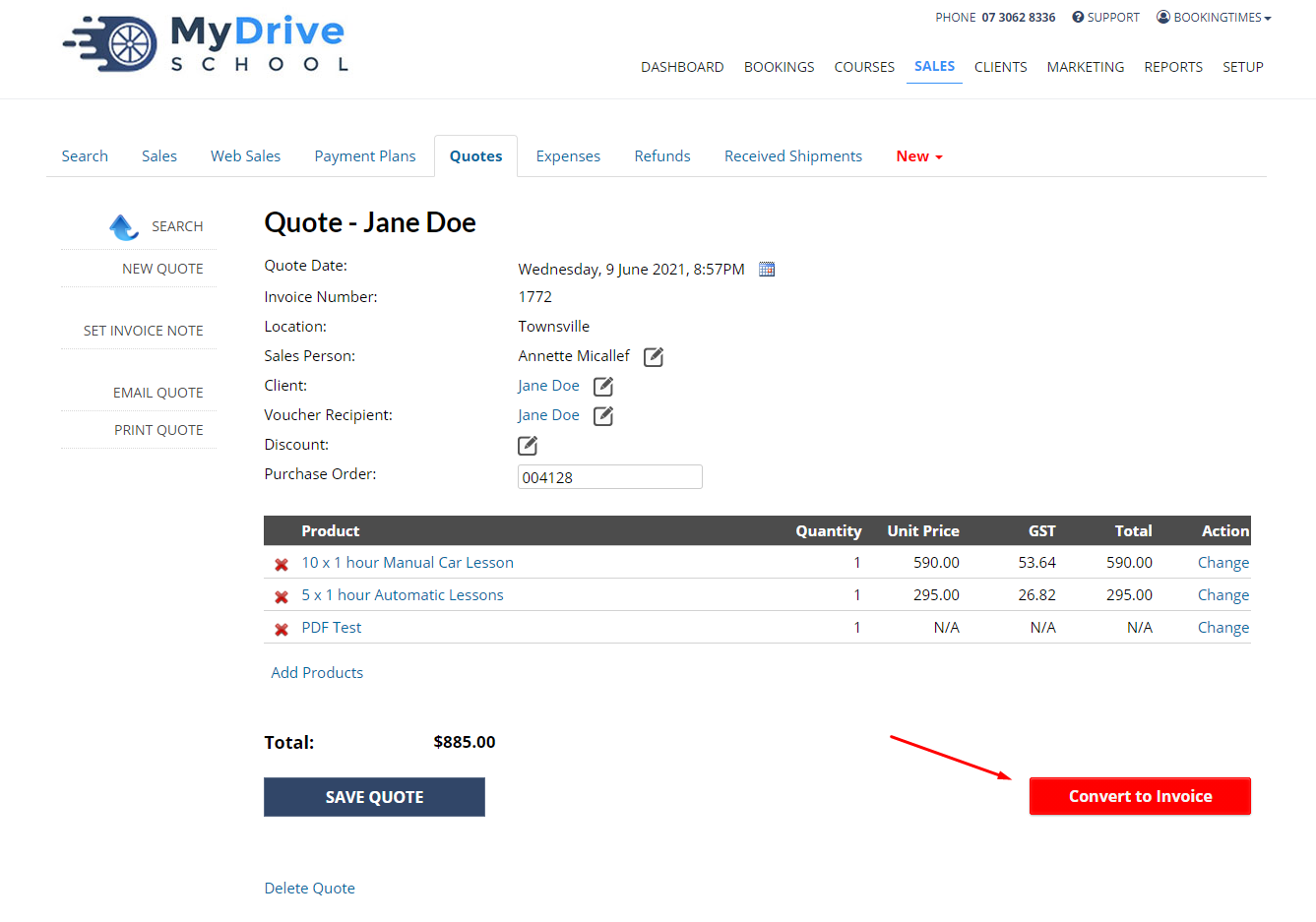Screen dimensions: 1316x922
Task: Edit the Discount pencil icon
Action: (528, 446)
